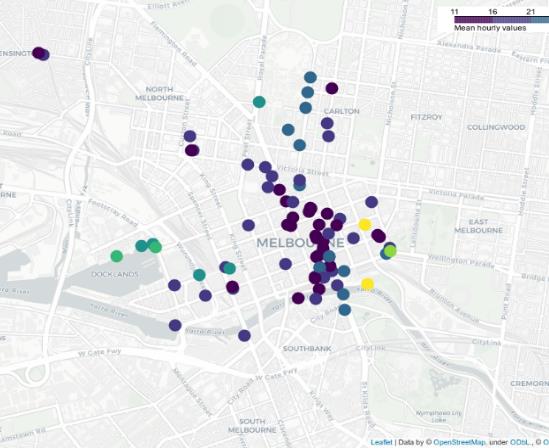The image size is (549, 448).
Task: Click the SOUTH MELBOURNE label
Action: (x=252, y=426)
